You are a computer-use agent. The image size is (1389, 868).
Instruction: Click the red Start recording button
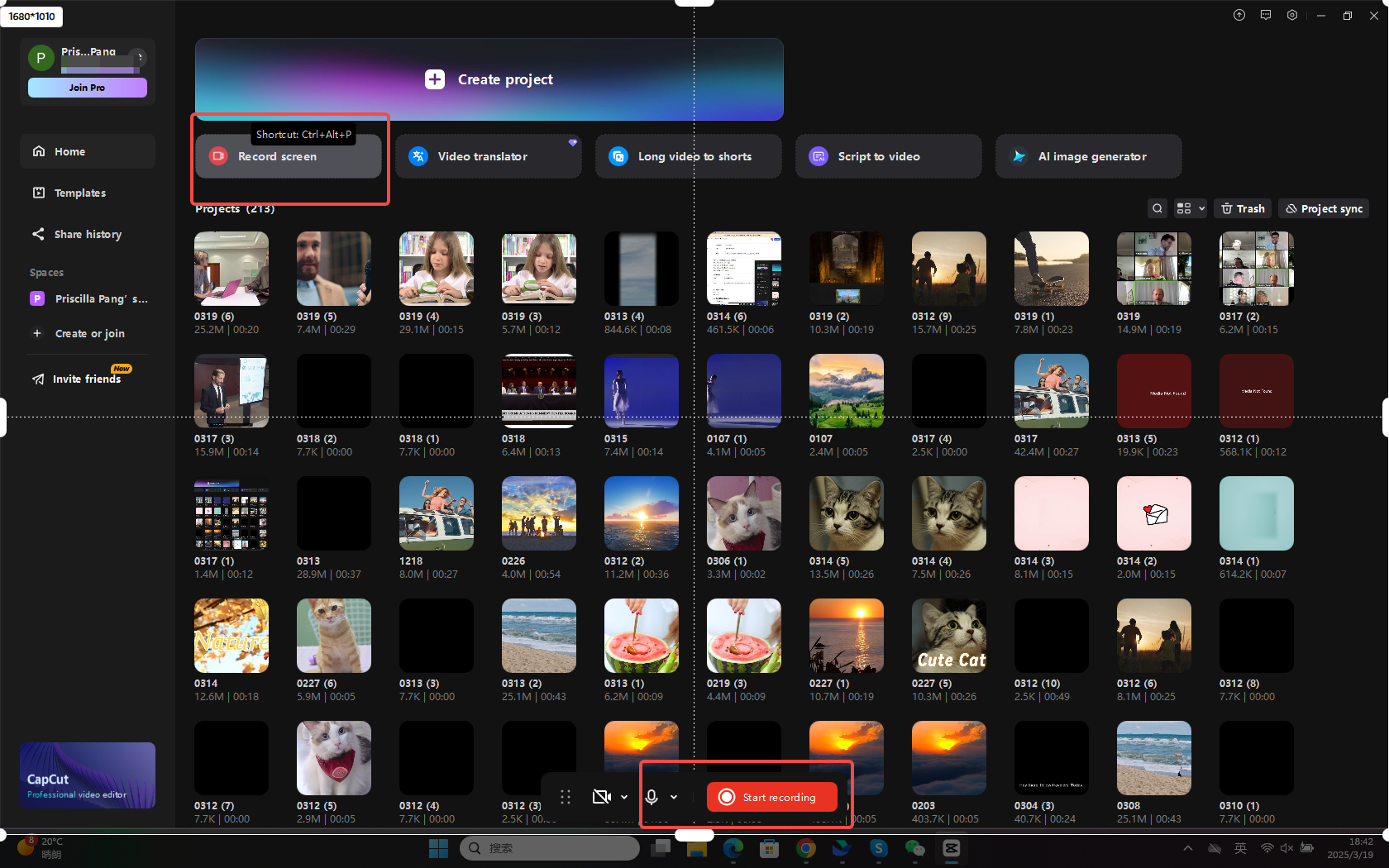click(x=772, y=797)
